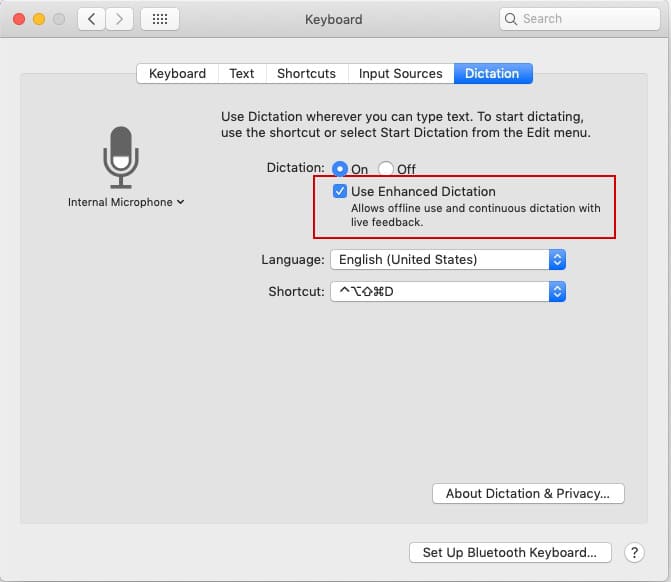Click the back navigation arrow

(91, 19)
